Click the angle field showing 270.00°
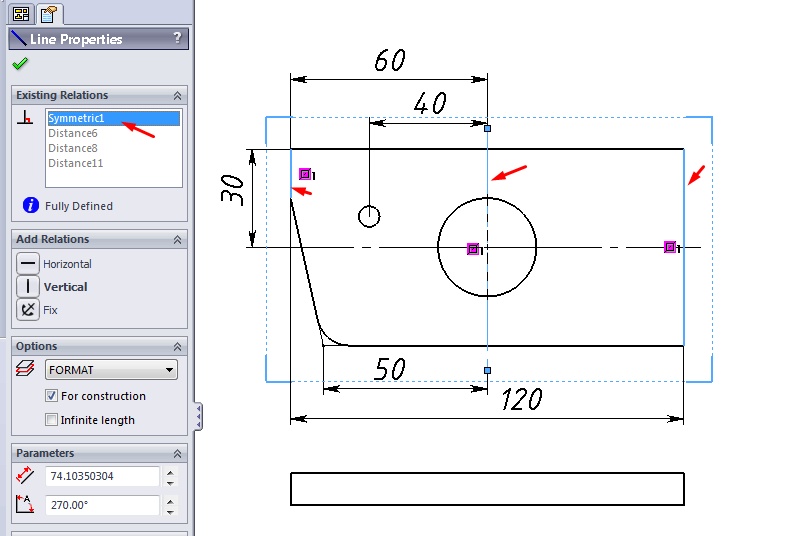The height and width of the screenshot is (536, 785). click(102, 505)
